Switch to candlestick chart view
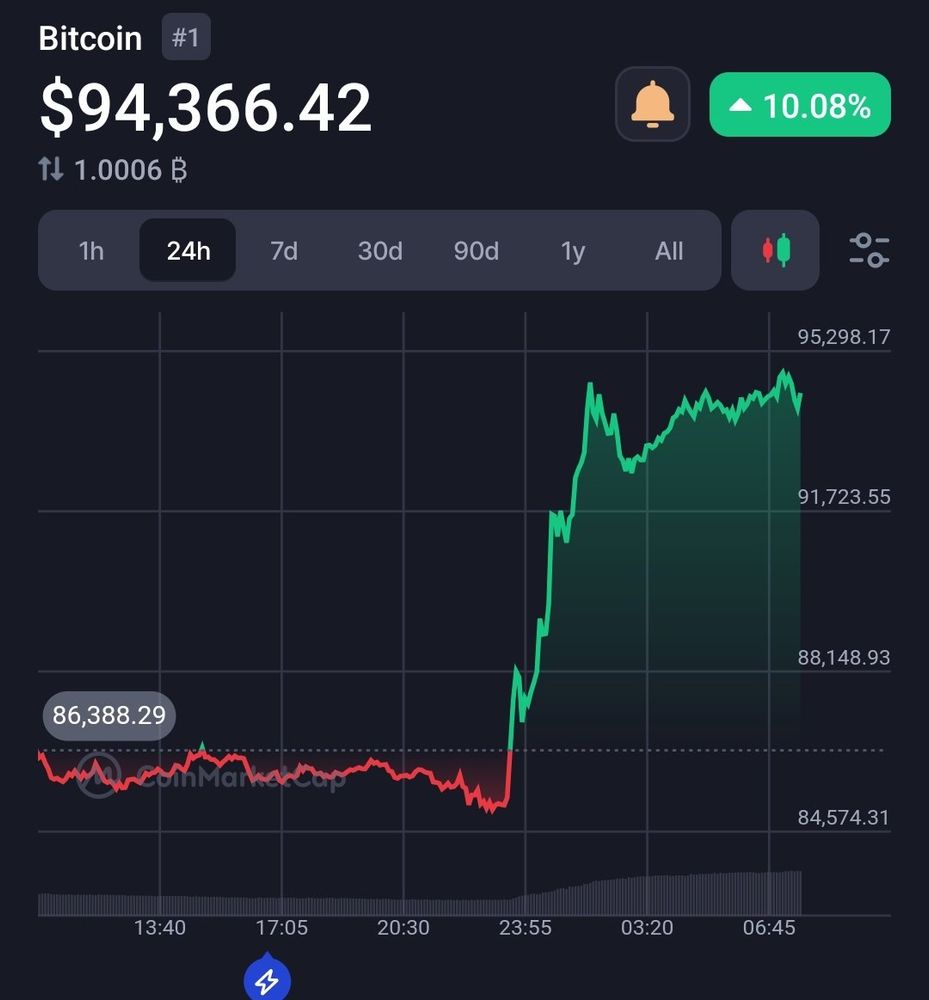The image size is (929, 1000). [x=775, y=250]
